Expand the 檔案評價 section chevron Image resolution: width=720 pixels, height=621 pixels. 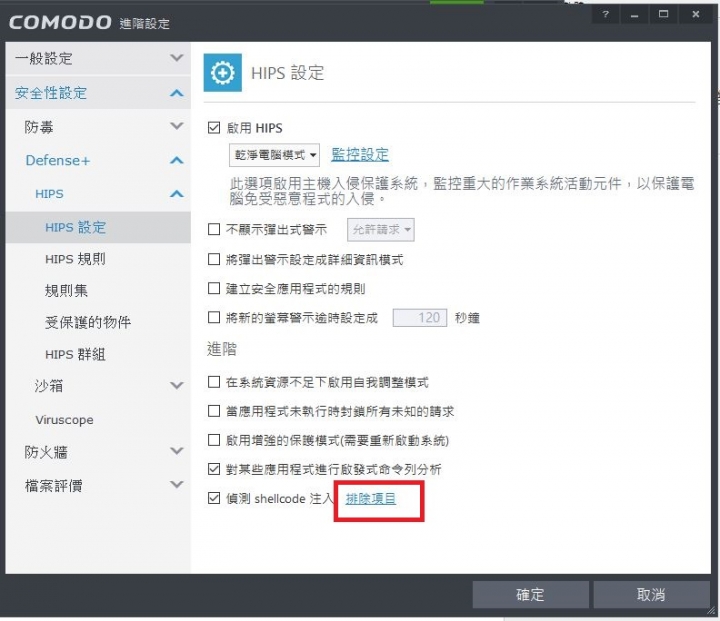177,484
